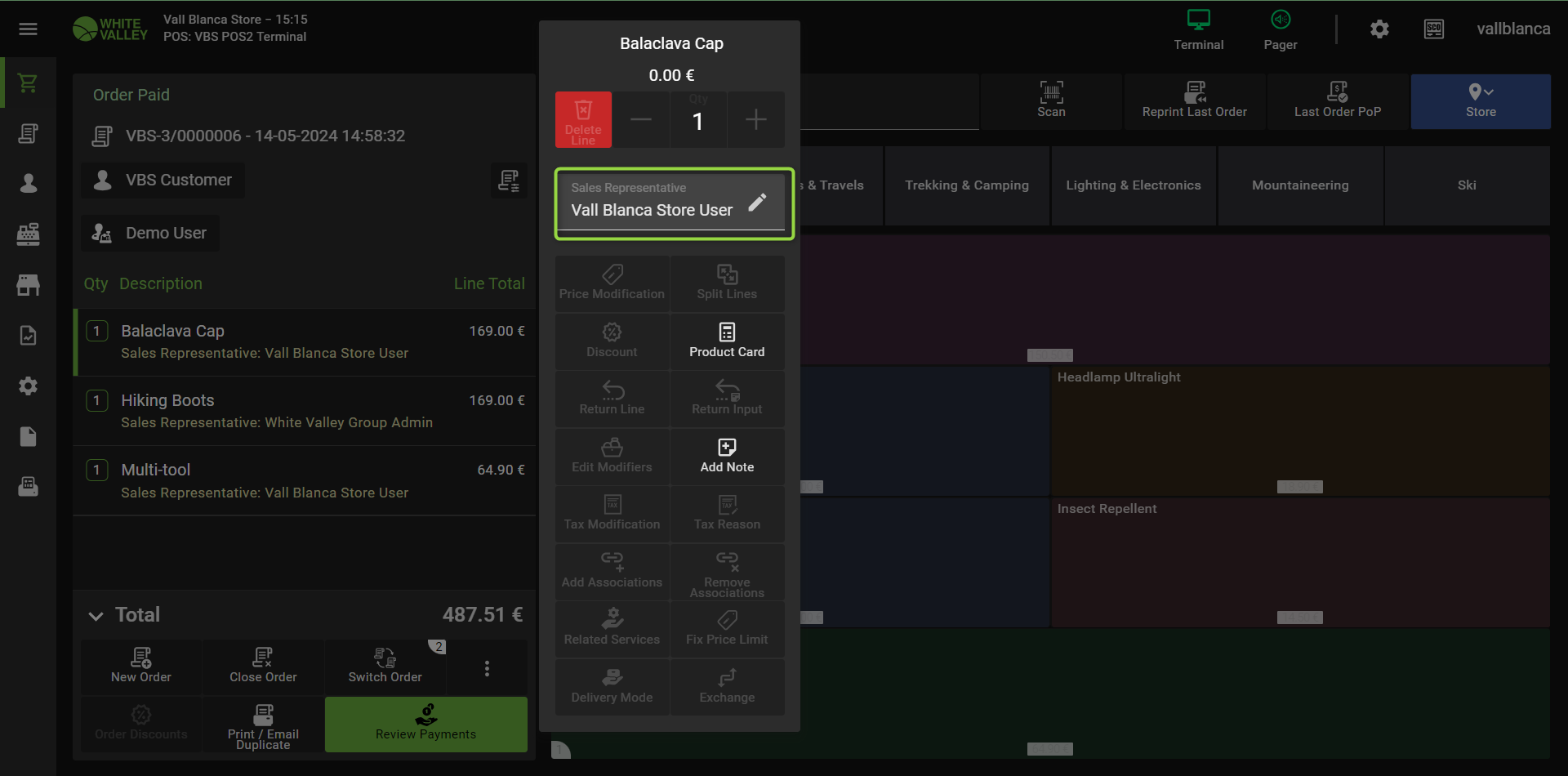This screenshot has width=1568, height=776.
Task: Click Scan barcode button
Action: (1051, 101)
